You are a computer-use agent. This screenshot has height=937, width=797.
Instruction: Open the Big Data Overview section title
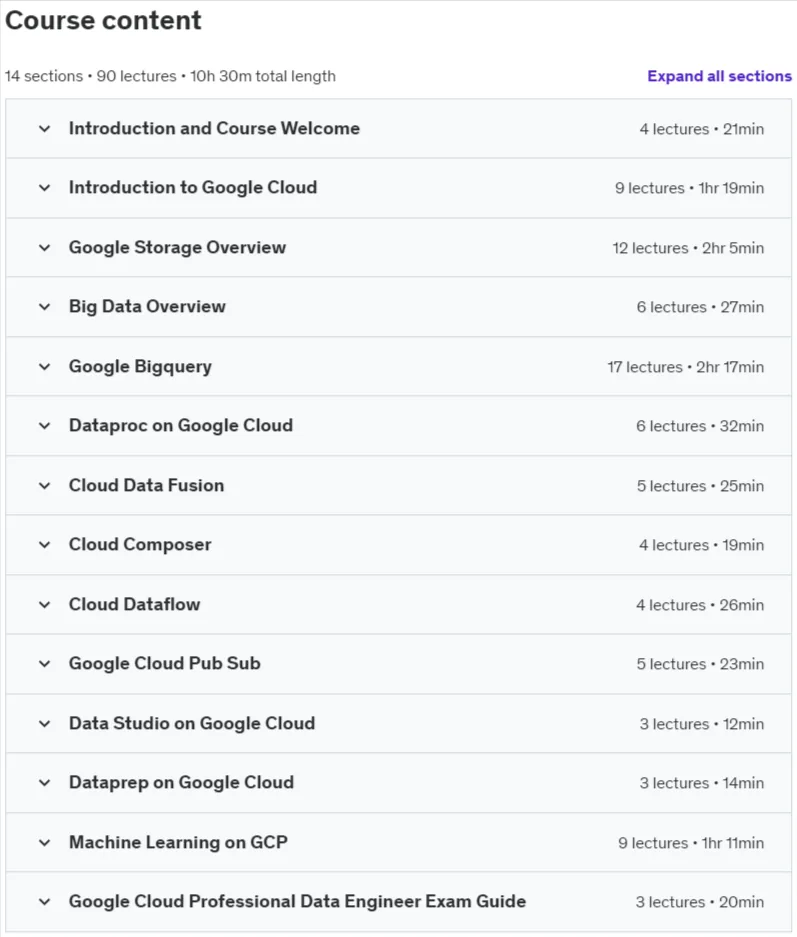pyautogui.click(x=147, y=307)
